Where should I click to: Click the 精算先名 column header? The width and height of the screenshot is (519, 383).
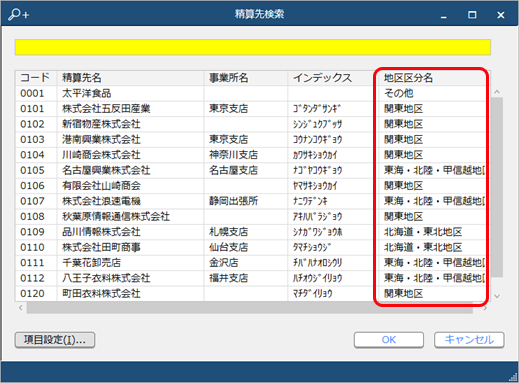[130, 78]
